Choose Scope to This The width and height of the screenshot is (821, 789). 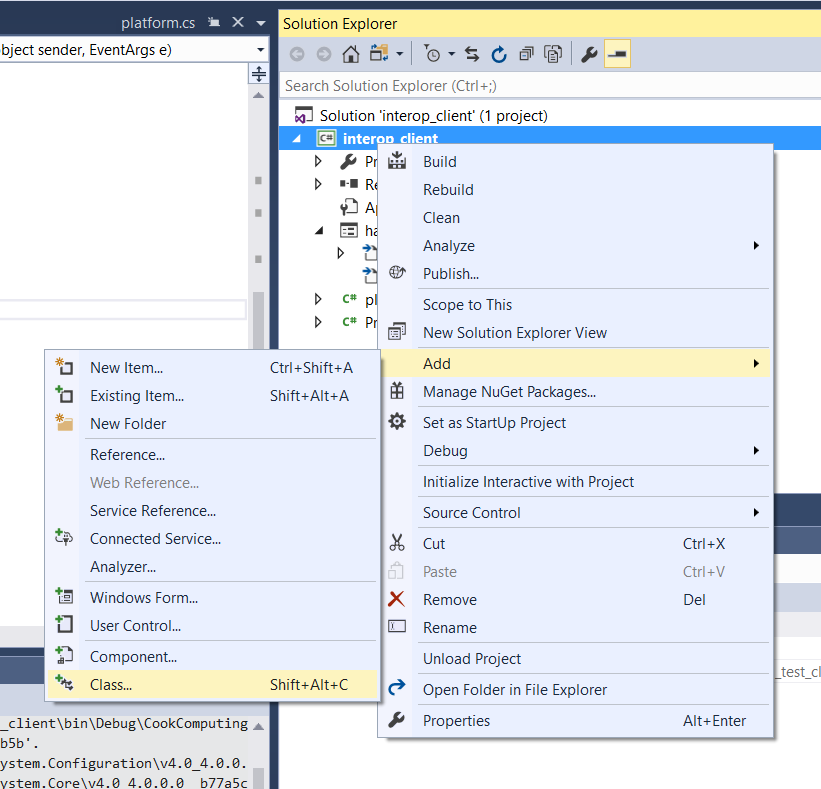(x=575, y=305)
